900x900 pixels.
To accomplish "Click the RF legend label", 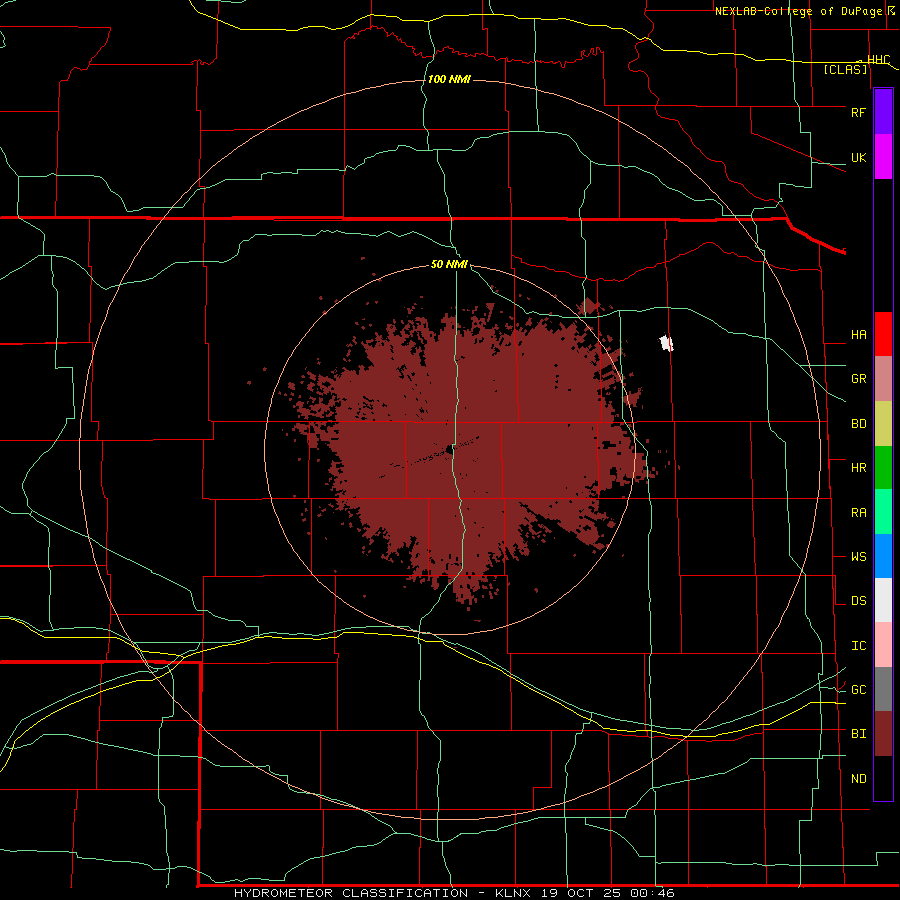I will click(858, 112).
